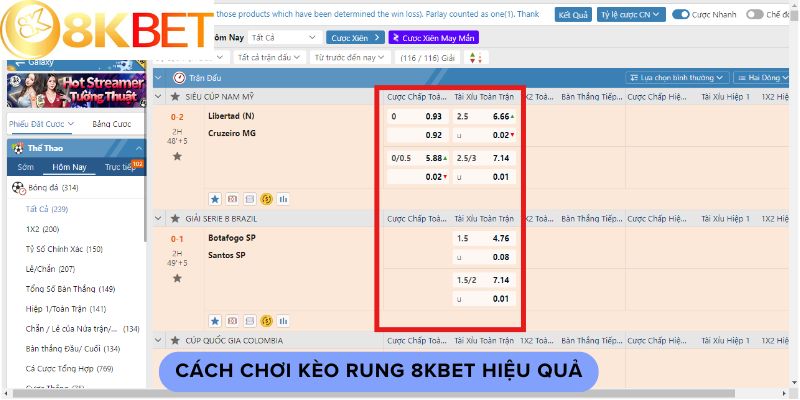
Task: Toggle the Chế độ switch
Action: pos(755,14)
